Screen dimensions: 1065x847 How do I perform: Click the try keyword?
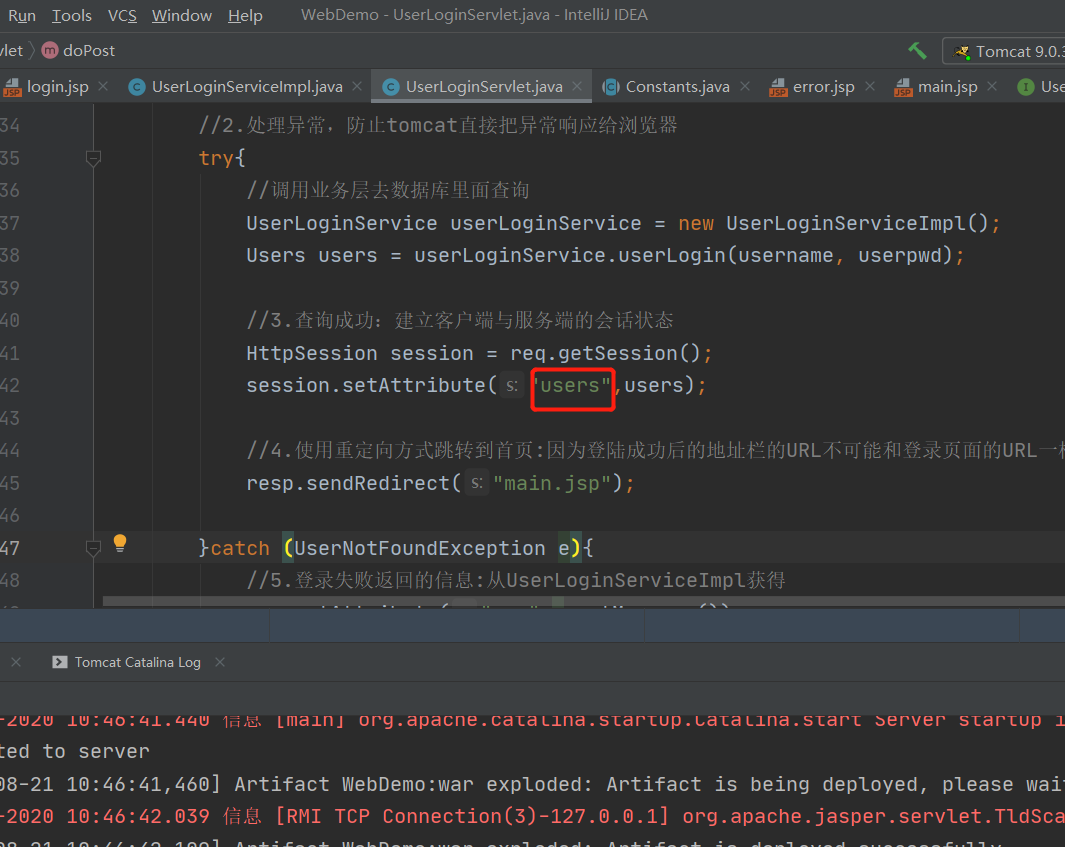[216, 158]
